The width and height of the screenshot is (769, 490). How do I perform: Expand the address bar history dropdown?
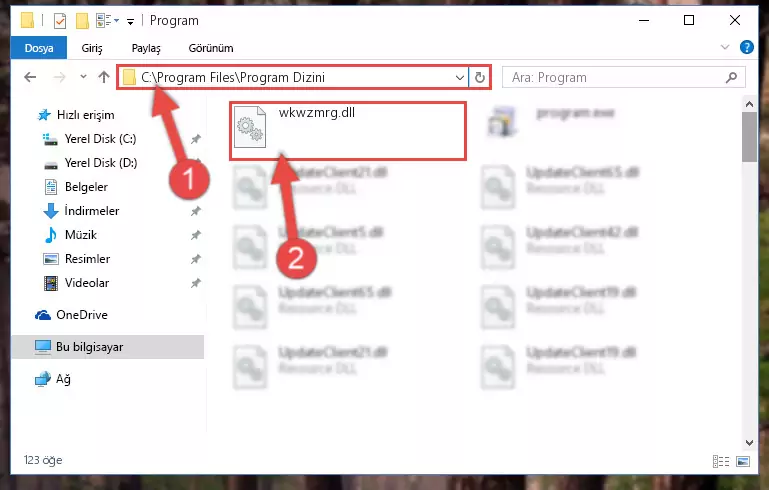click(460, 77)
